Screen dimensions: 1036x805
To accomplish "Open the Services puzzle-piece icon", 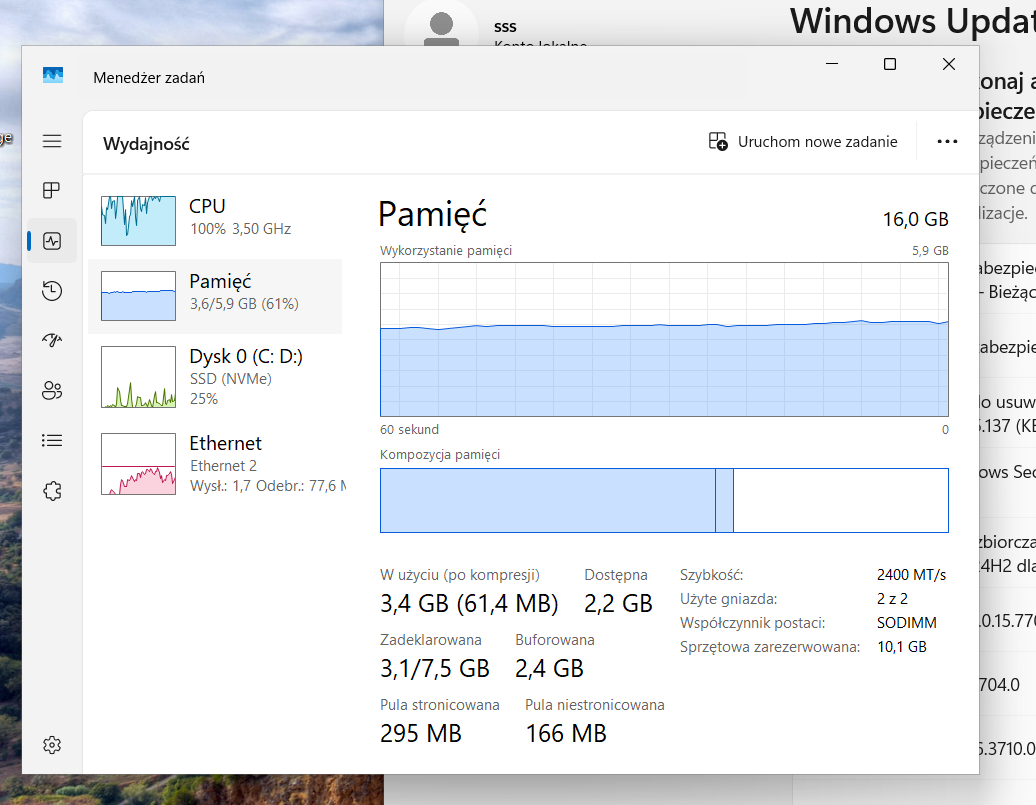I will point(52,490).
